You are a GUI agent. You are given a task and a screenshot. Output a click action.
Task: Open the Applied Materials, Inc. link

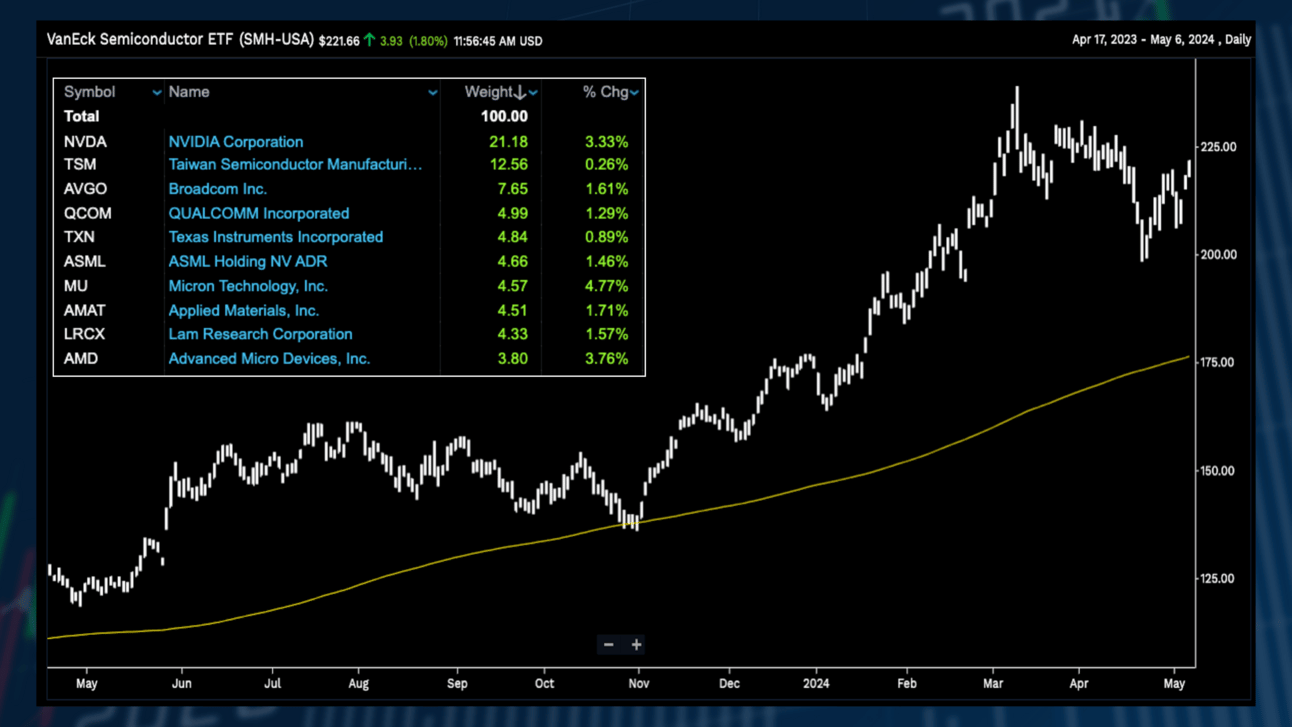click(244, 310)
